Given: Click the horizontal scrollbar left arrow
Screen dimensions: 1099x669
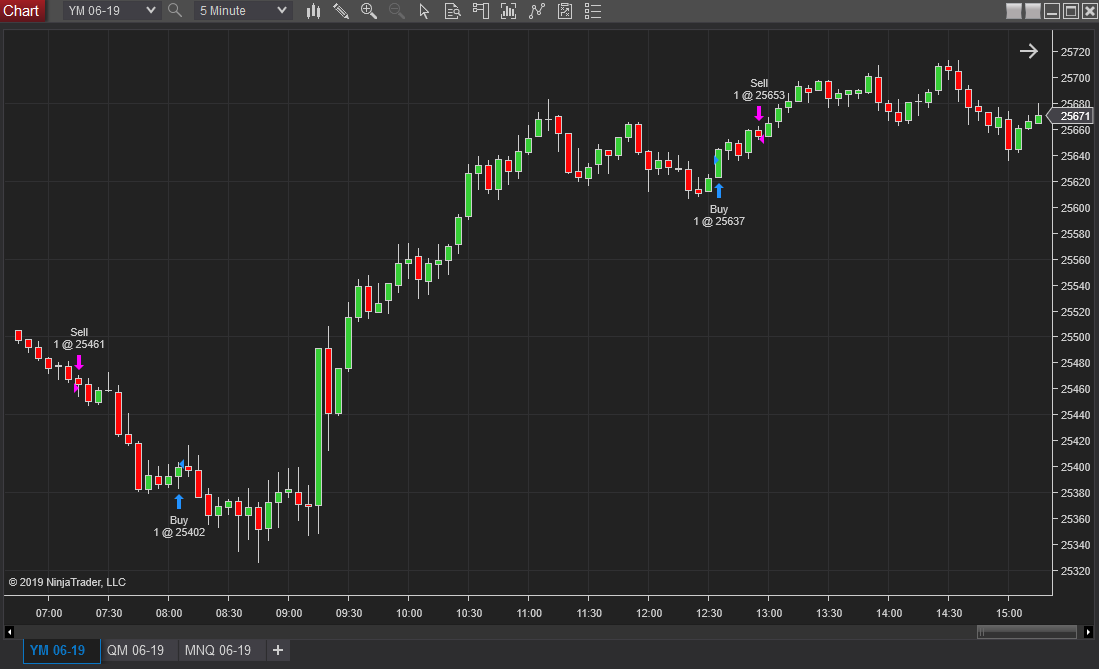Looking at the screenshot, I should tap(9, 632).
